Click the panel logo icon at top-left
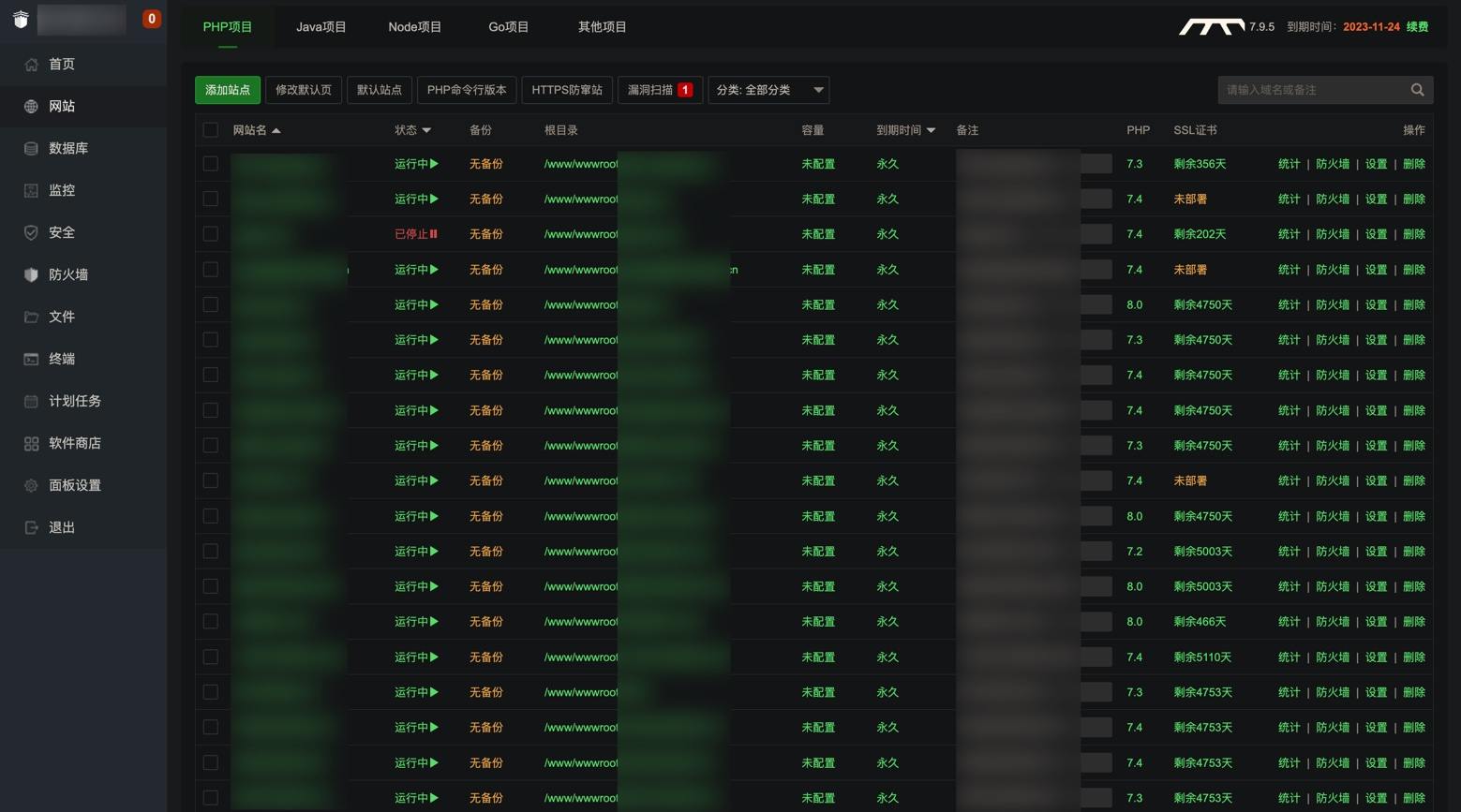 [x=21, y=20]
